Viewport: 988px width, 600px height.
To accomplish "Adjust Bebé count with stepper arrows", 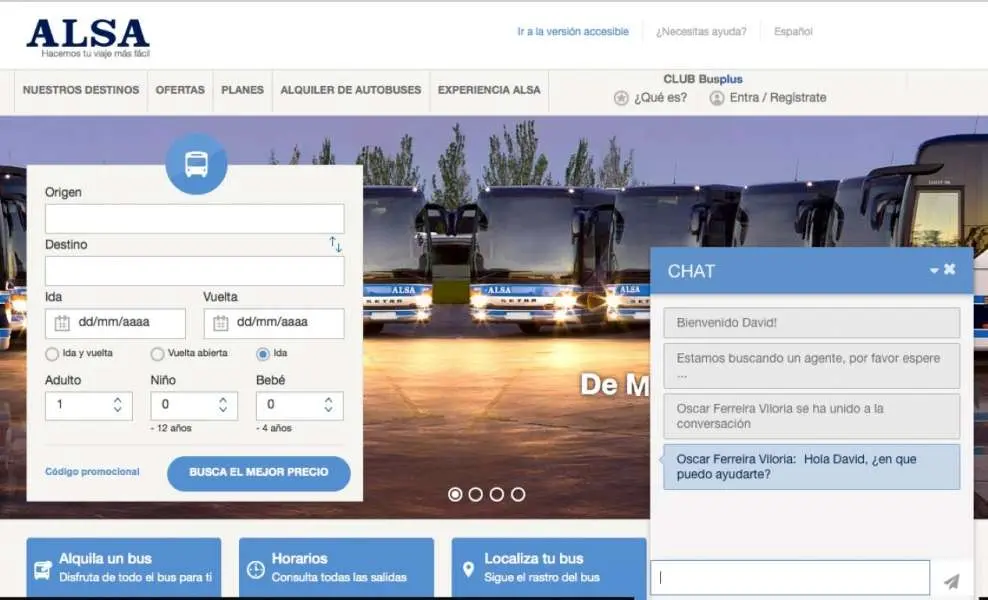I will click(328, 405).
